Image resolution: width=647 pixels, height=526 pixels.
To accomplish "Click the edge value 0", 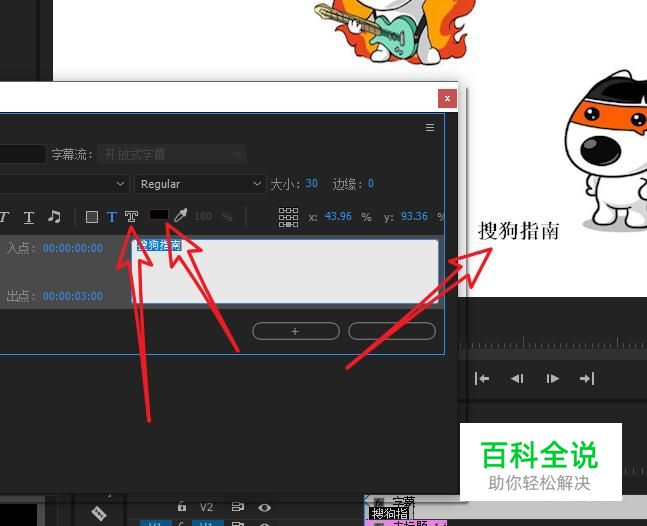I will tap(371, 183).
